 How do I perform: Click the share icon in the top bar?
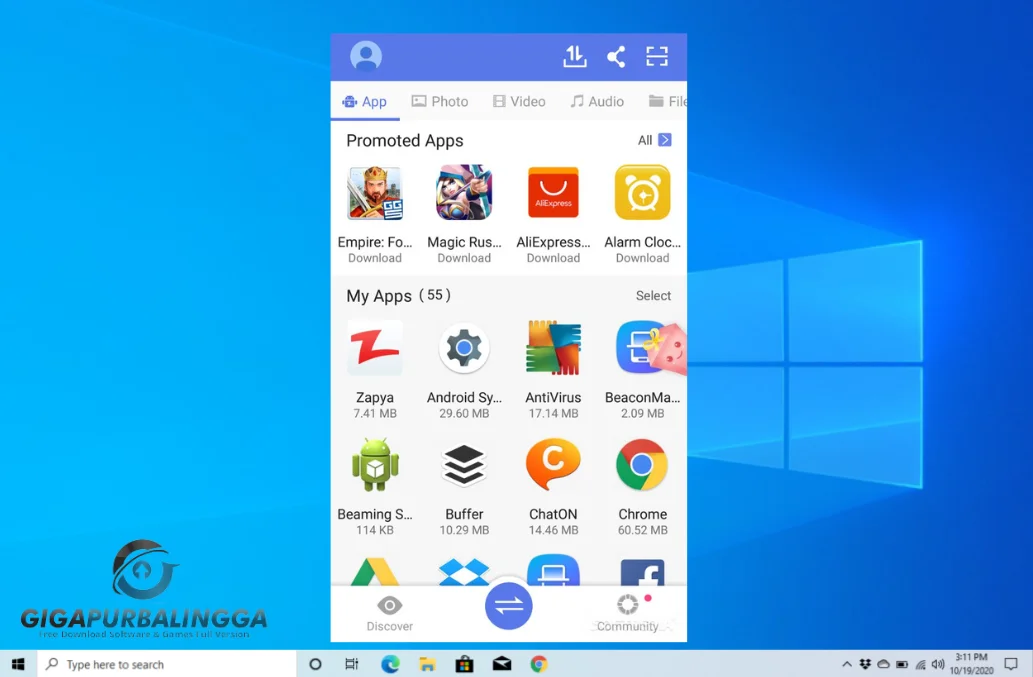(616, 57)
